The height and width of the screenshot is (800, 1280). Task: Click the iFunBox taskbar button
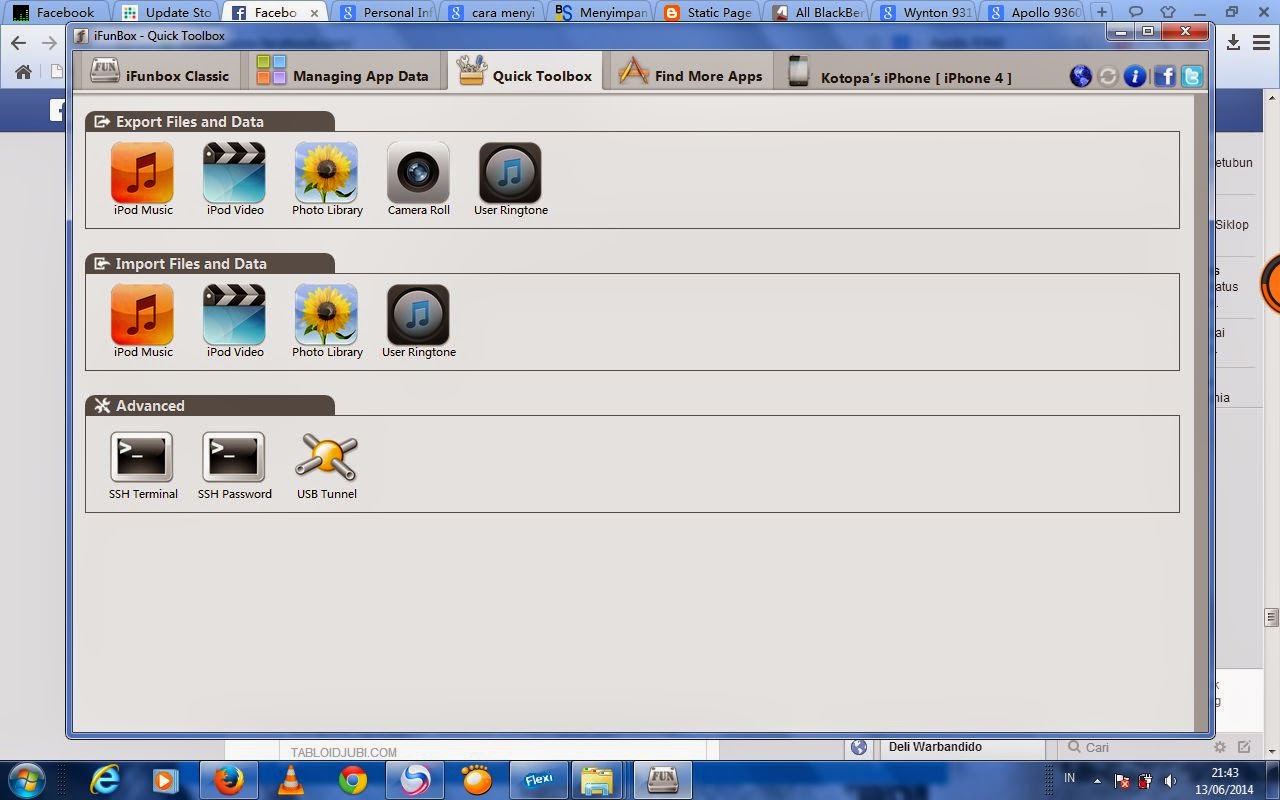[661, 780]
